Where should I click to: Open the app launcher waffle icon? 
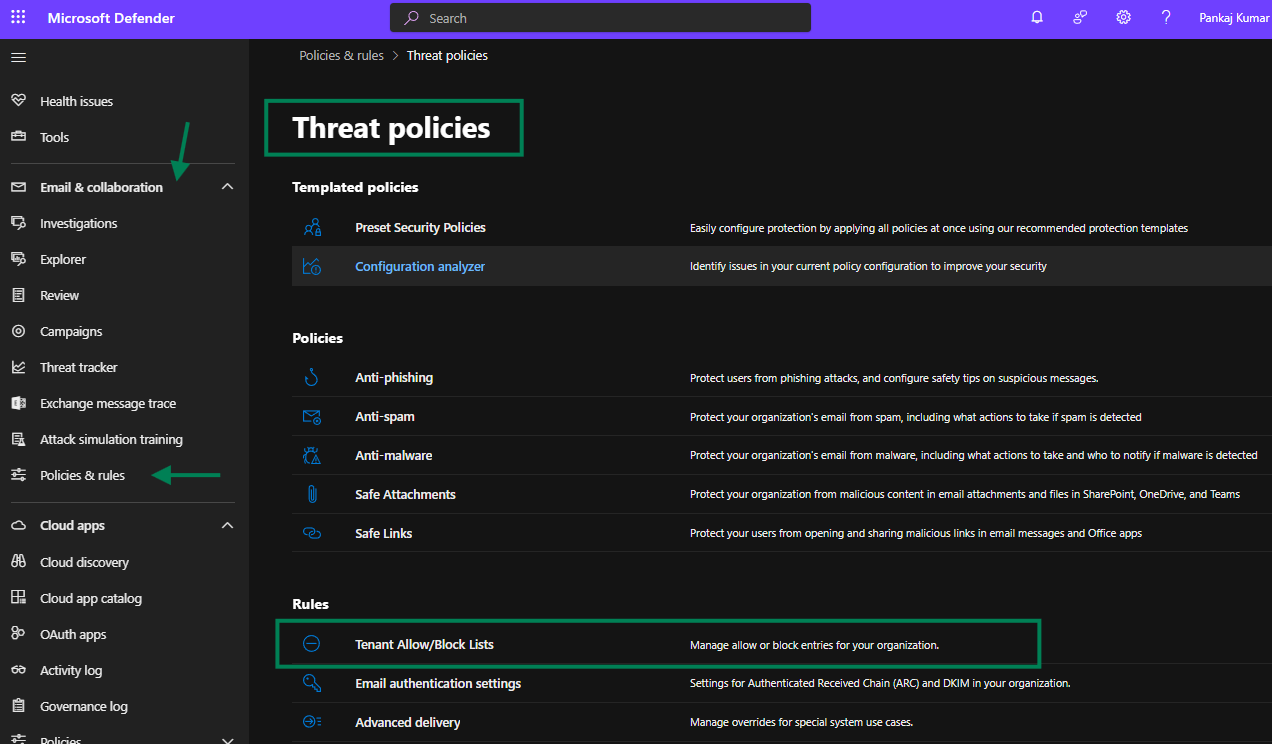pos(18,18)
